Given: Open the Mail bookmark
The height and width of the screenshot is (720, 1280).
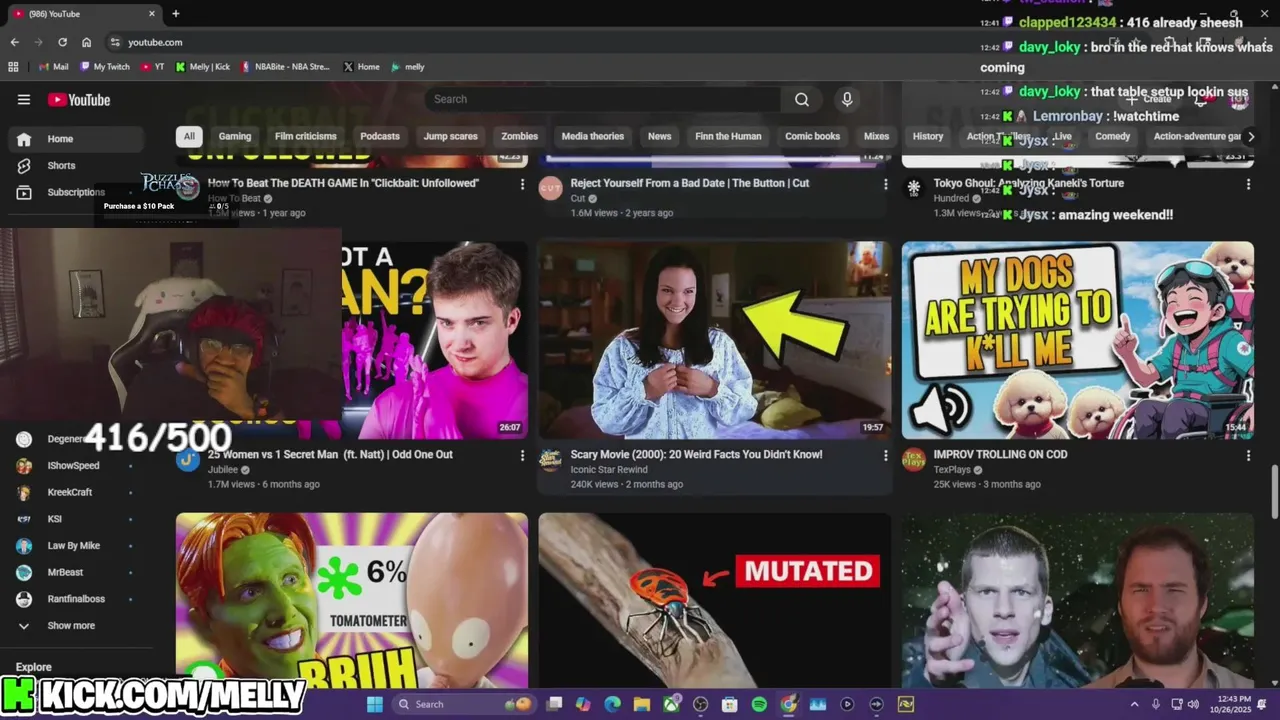Looking at the screenshot, I should point(53,67).
